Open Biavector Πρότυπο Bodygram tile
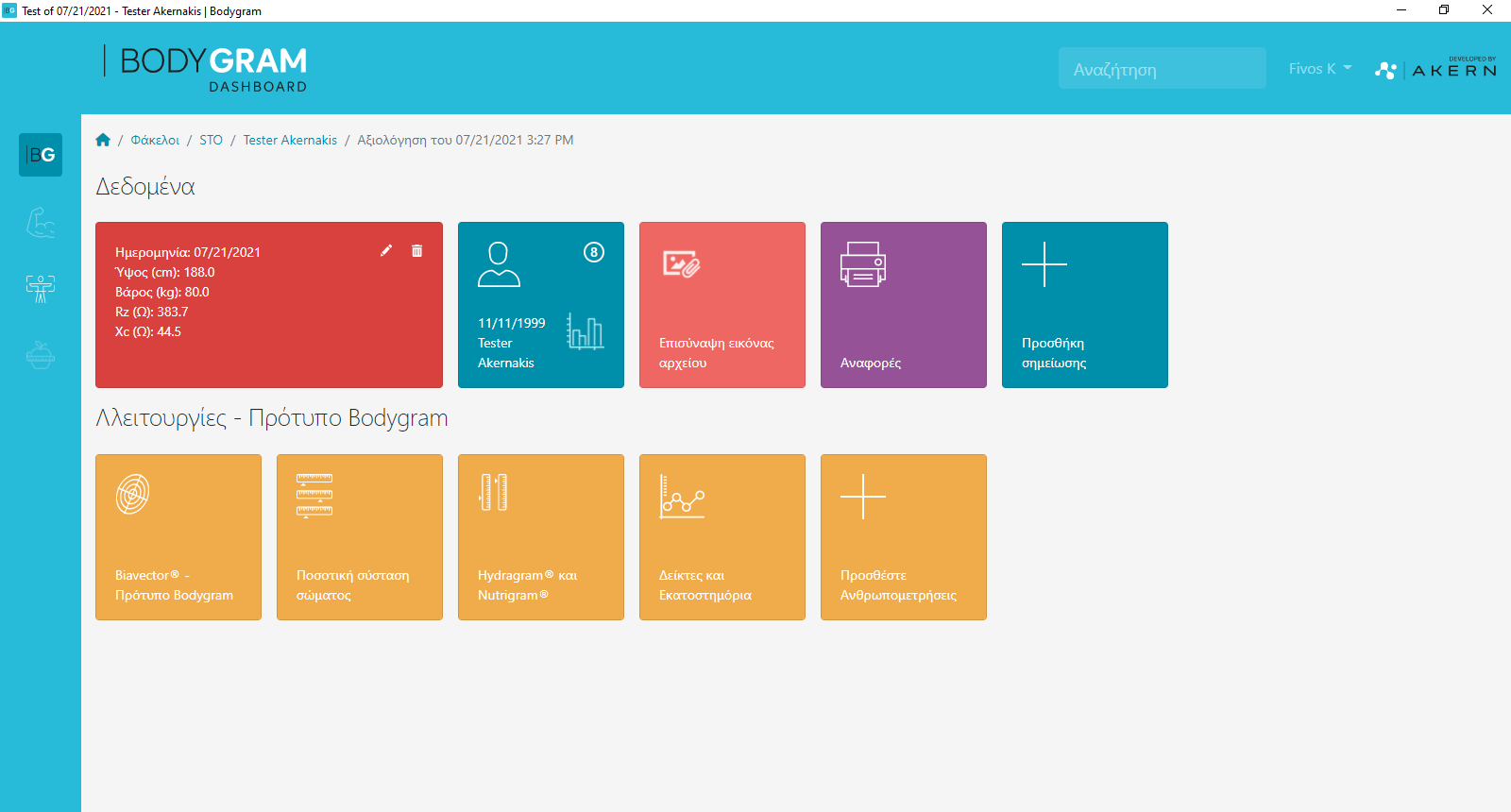 (178, 537)
